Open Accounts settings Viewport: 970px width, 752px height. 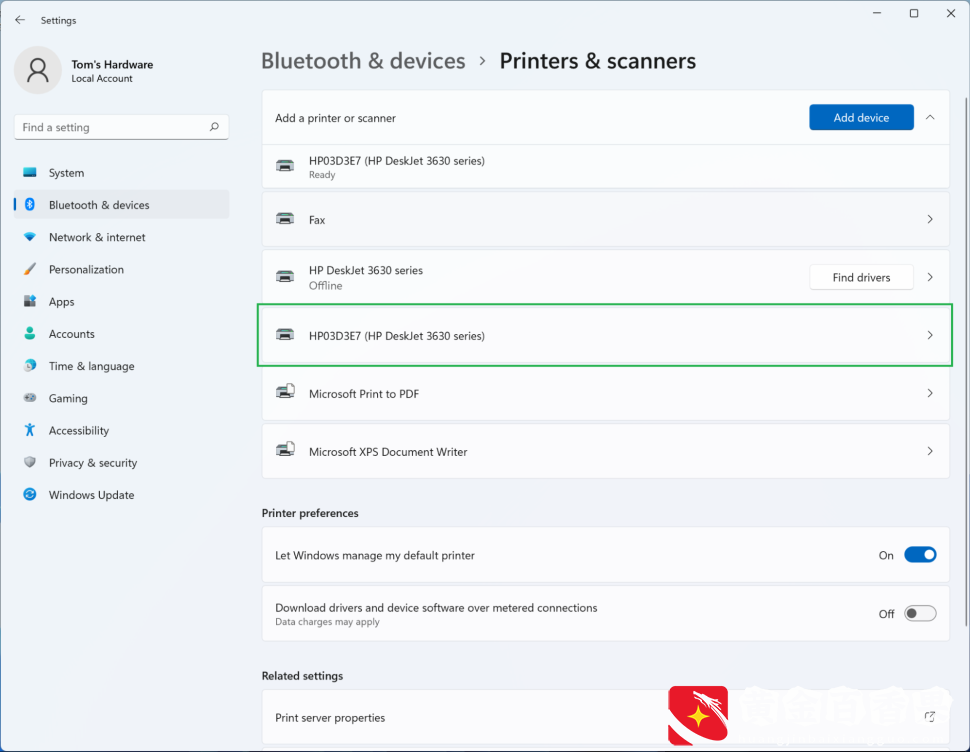[121, 333]
